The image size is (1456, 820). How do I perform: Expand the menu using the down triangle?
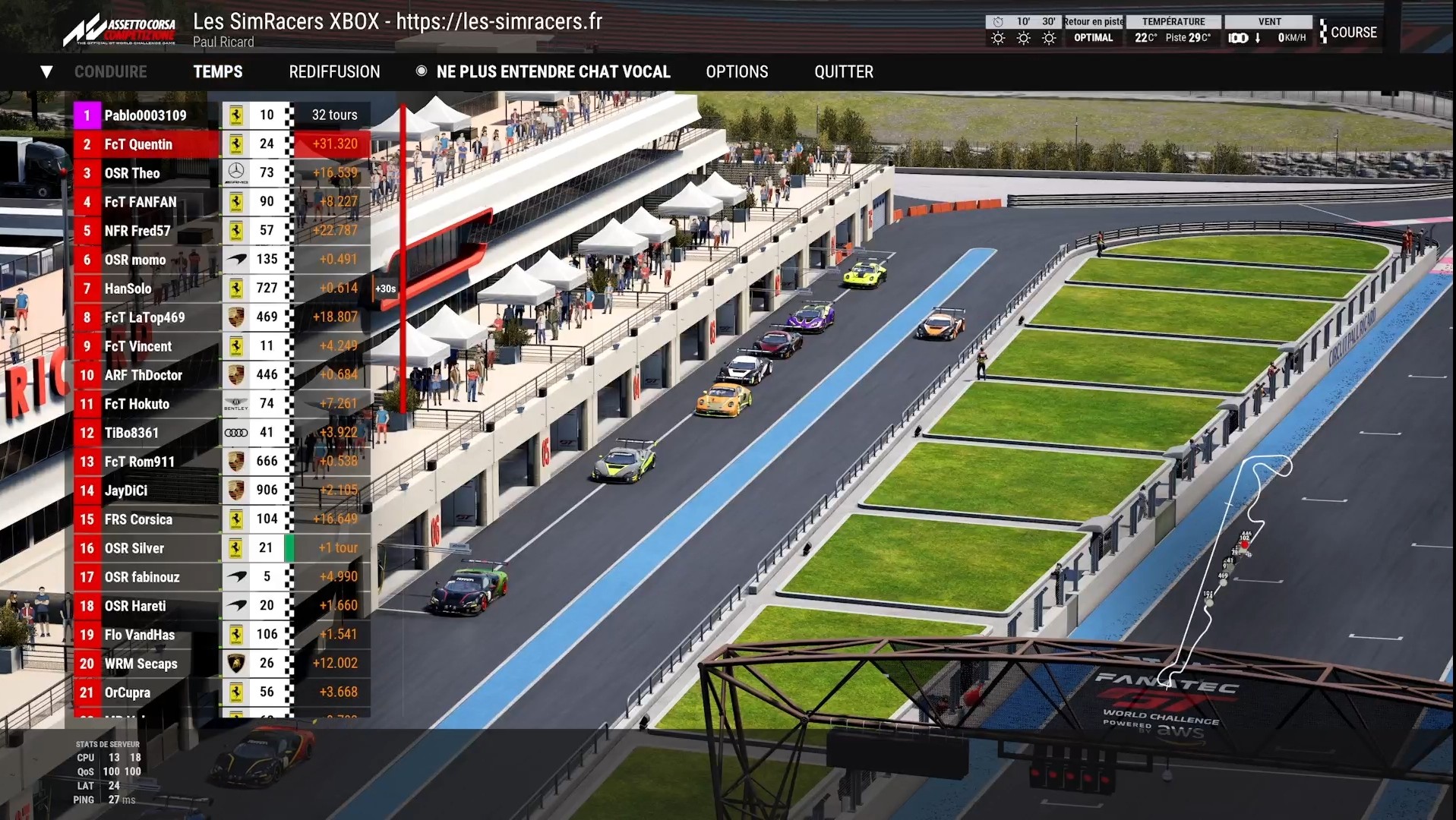(x=46, y=72)
